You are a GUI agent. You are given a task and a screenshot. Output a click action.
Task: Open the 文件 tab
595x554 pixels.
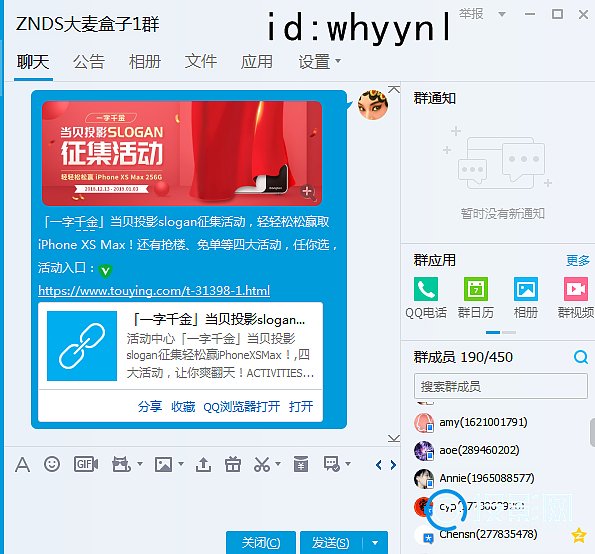click(x=201, y=61)
